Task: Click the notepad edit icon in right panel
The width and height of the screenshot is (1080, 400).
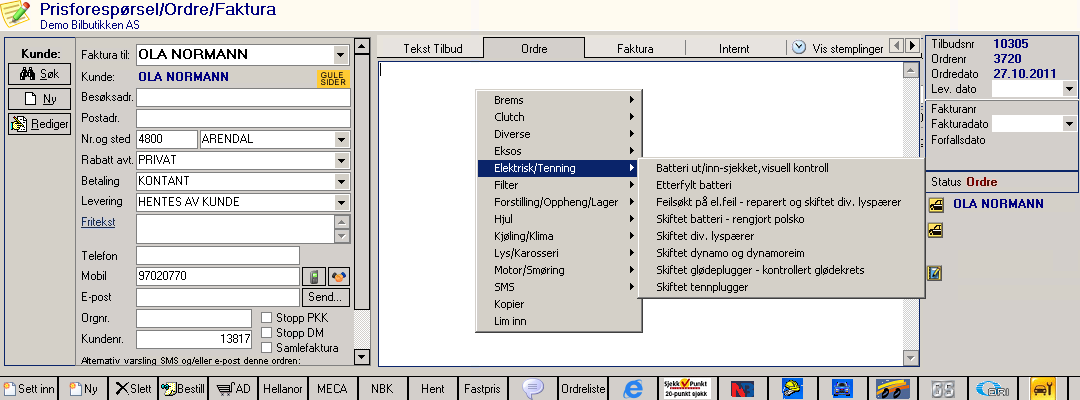Action: pyautogui.click(x=935, y=273)
